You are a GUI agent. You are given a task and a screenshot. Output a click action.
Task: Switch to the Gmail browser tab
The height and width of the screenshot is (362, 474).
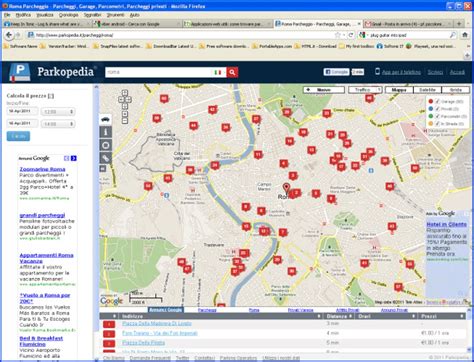[408, 24]
